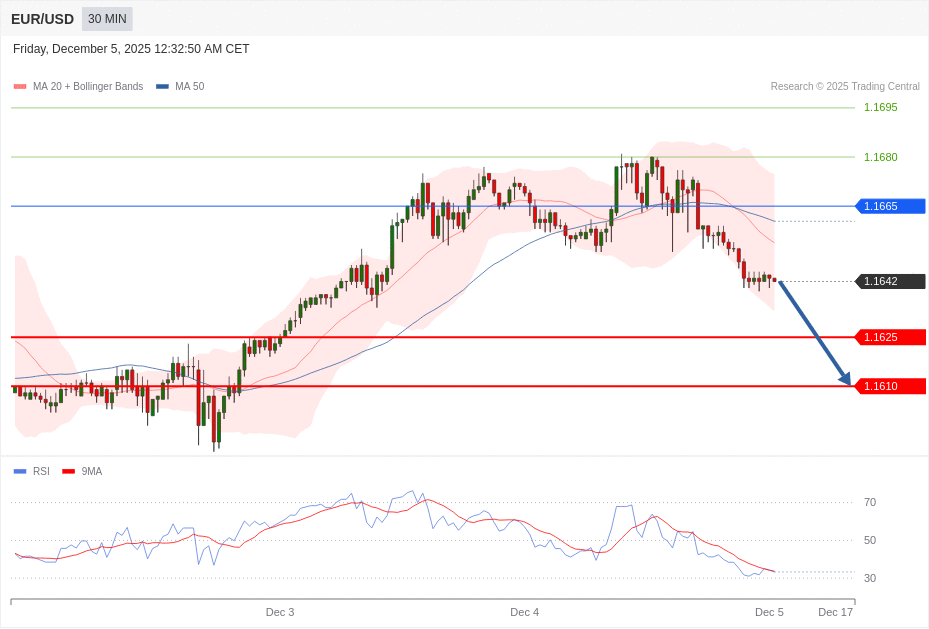The image size is (929, 629).
Task: Open the 30 MIN timeframe selector
Action: pyautogui.click(x=106, y=18)
